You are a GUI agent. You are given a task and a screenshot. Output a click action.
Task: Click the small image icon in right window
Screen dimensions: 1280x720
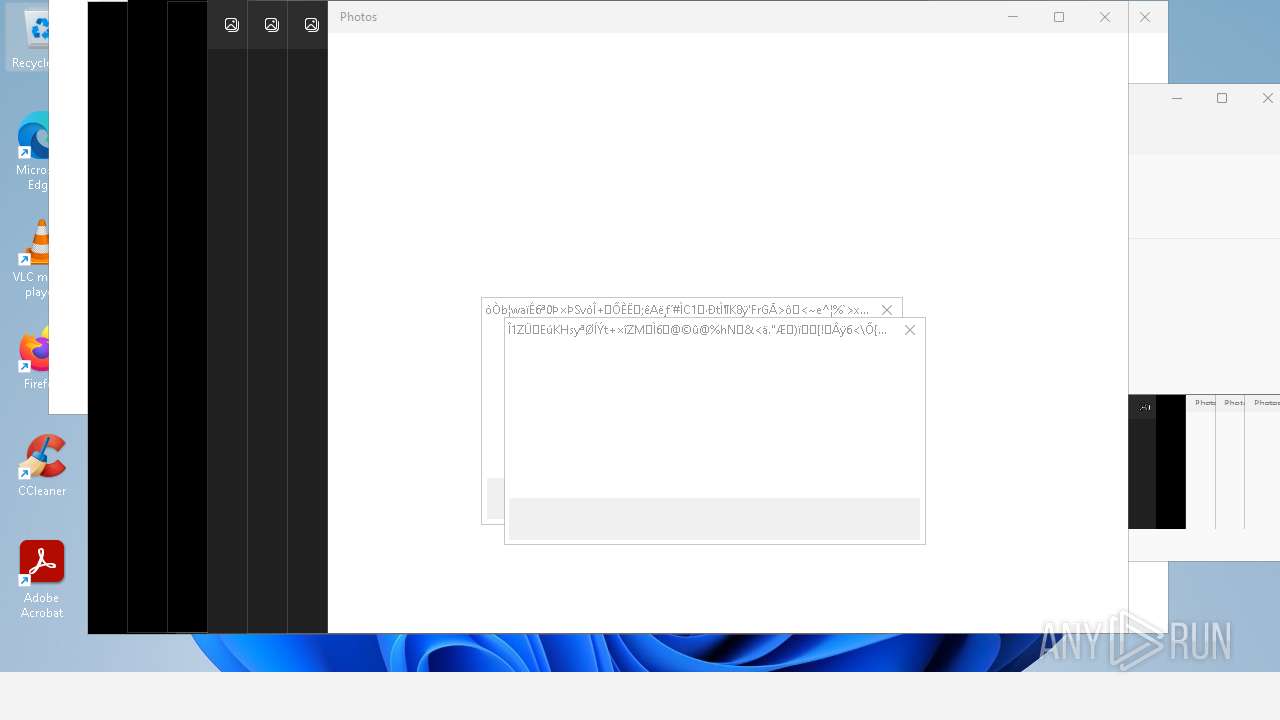1145,407
